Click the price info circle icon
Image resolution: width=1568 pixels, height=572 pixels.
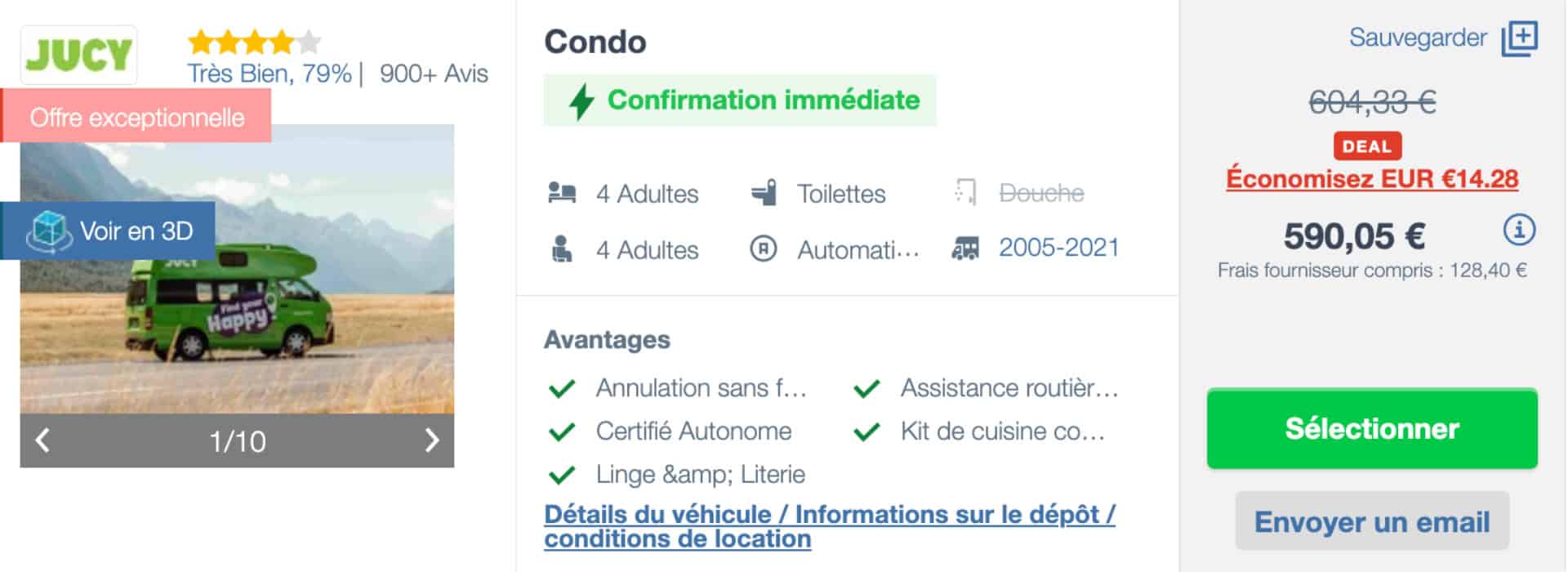(x=1518, y=230)
